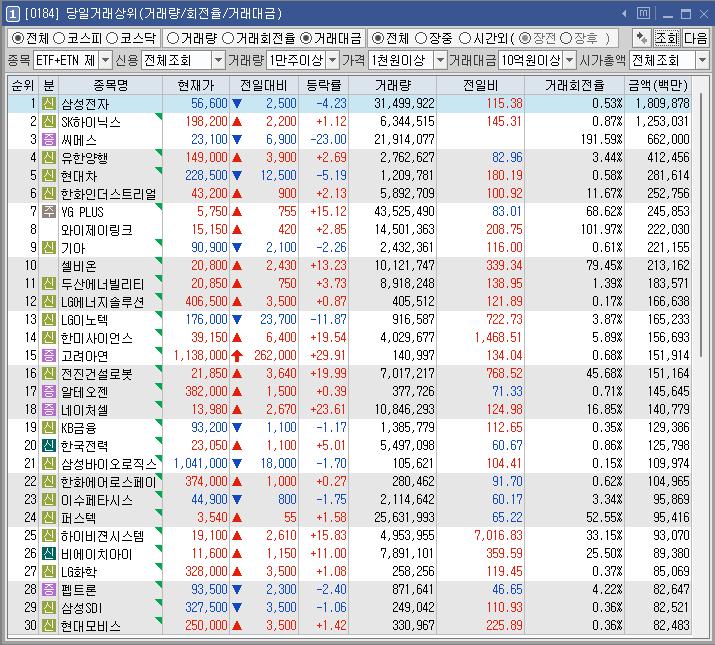This screenshot has width=715, height=645.
Task: Click the 신 badge for 삼성SDI
Action: (x=49, y=608)
